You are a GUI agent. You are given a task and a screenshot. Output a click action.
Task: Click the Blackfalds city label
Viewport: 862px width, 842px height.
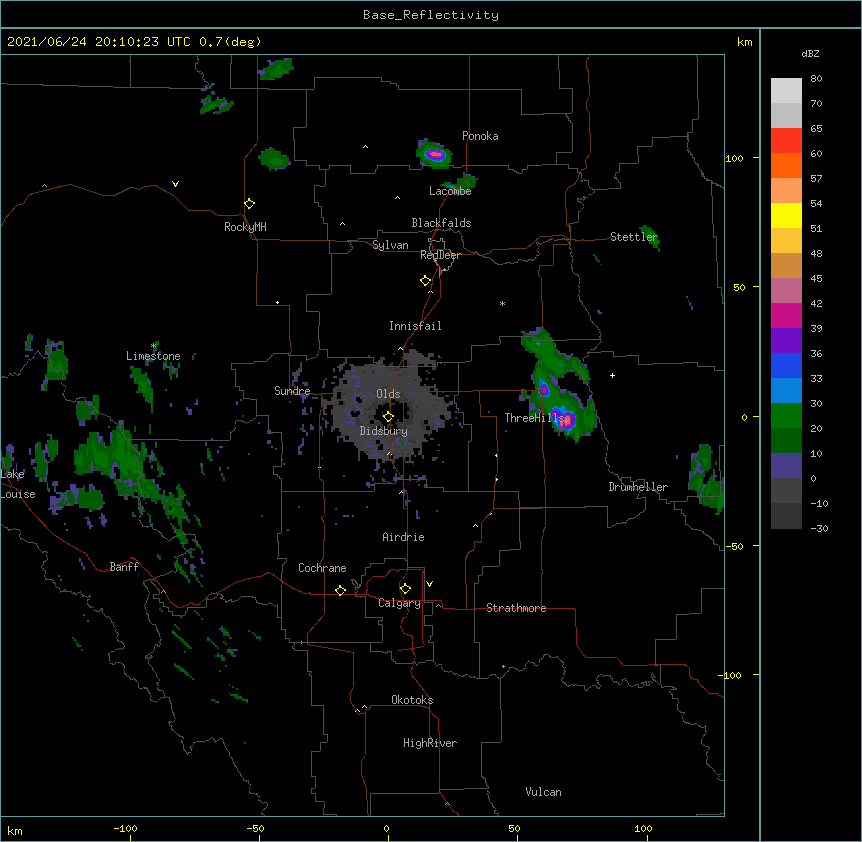pyautogui.click(x=441, y=223)
